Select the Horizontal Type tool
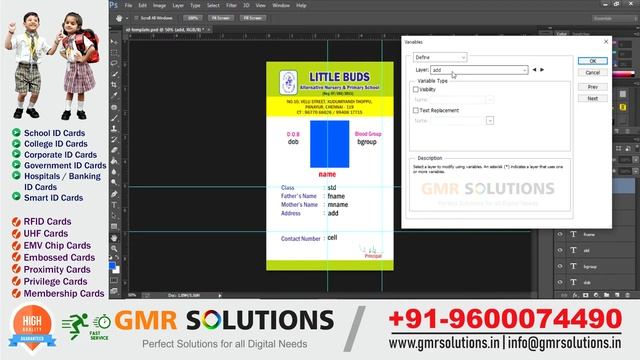The image size is (640, 360). [114, 205]
